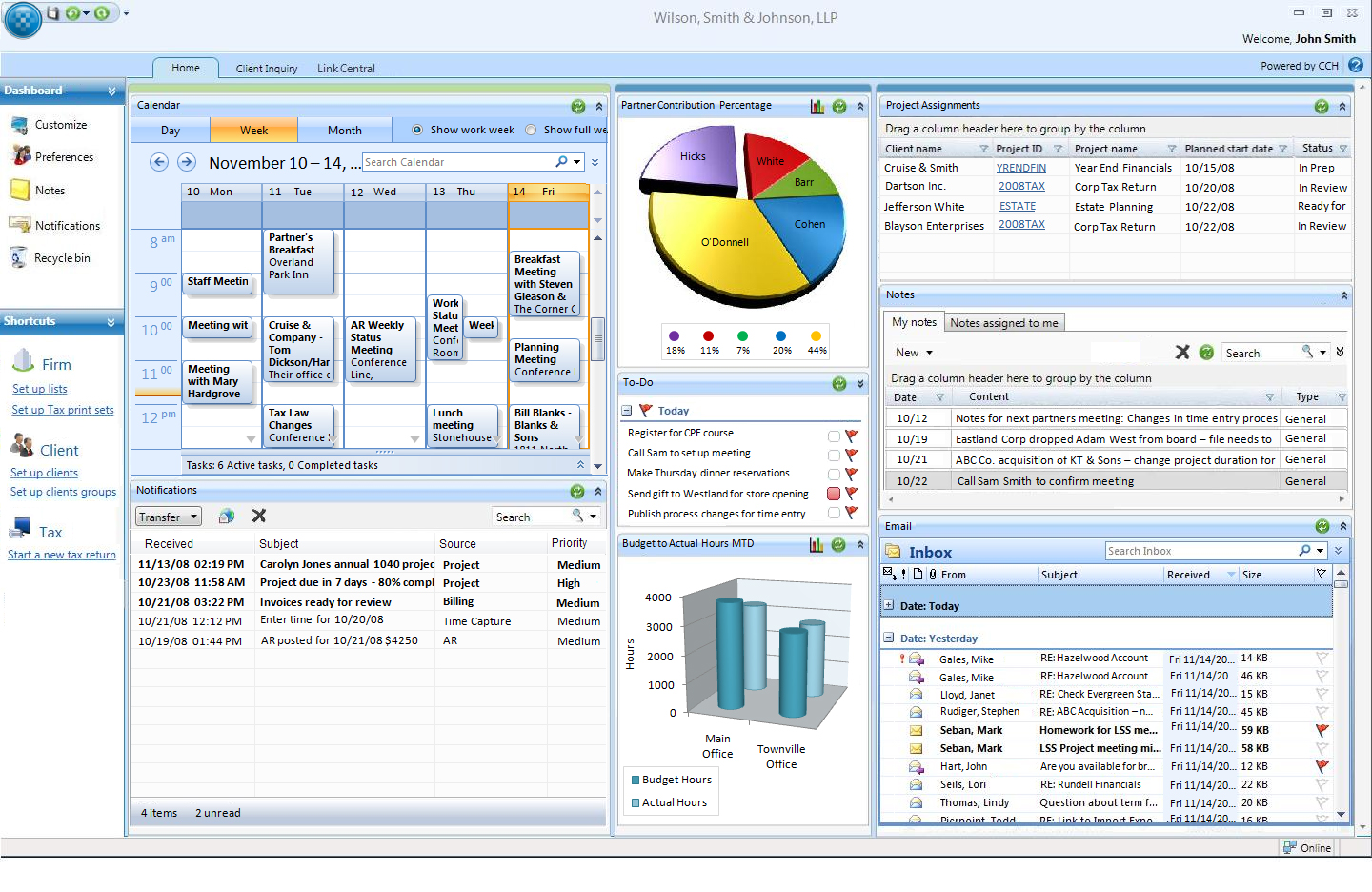Switch to the Client Inquiry tab
1372x892 pixels.
pyautogui.click(x=267, y=69)
